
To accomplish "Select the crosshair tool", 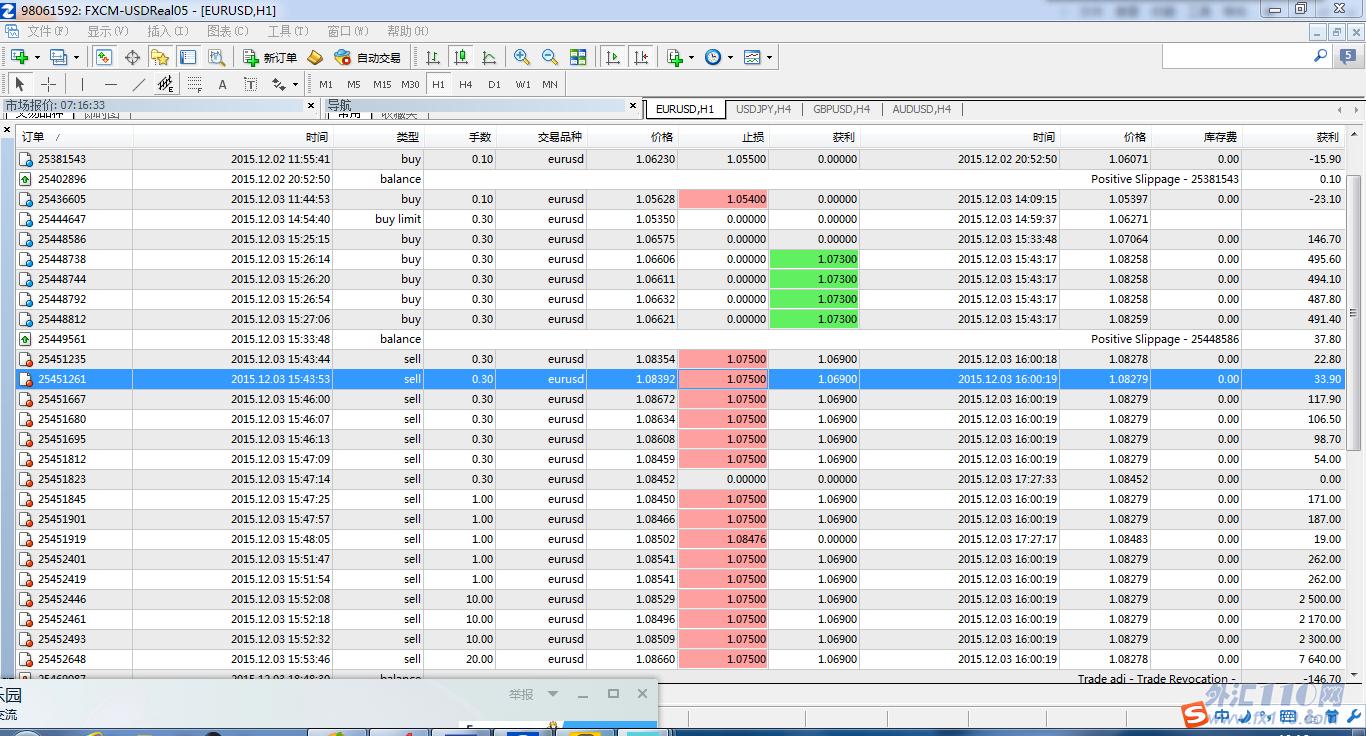I will [48, 85].
